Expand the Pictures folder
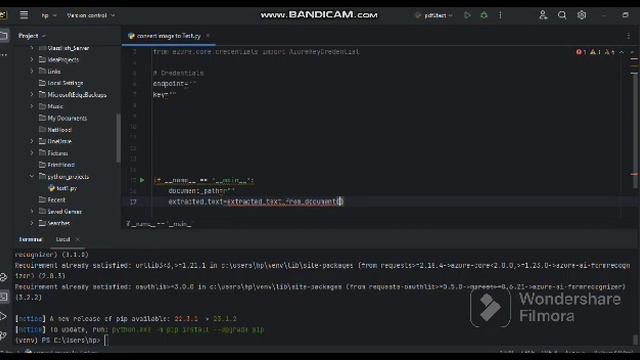 (x=32, y=153)
